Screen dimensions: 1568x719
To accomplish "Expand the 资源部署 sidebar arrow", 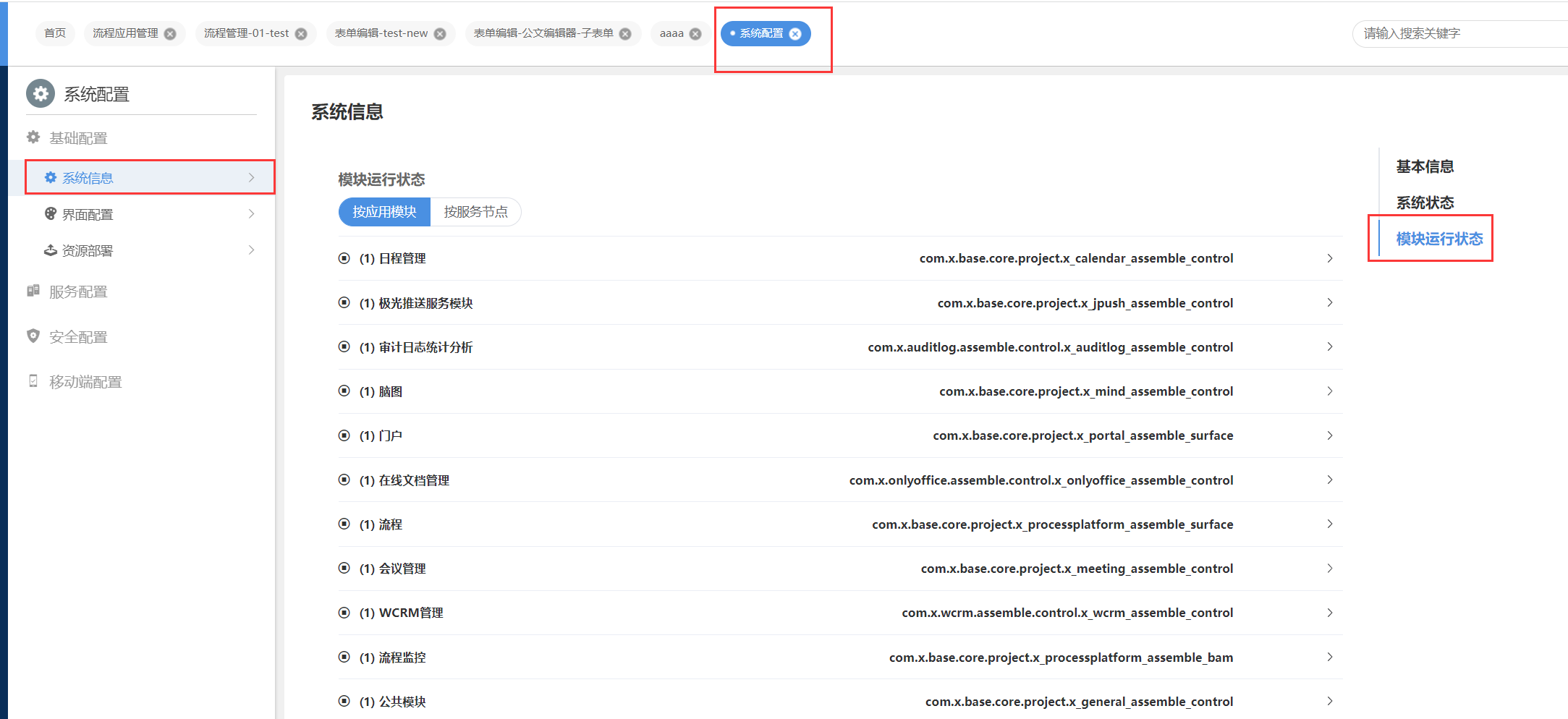I will pos(251,250).
